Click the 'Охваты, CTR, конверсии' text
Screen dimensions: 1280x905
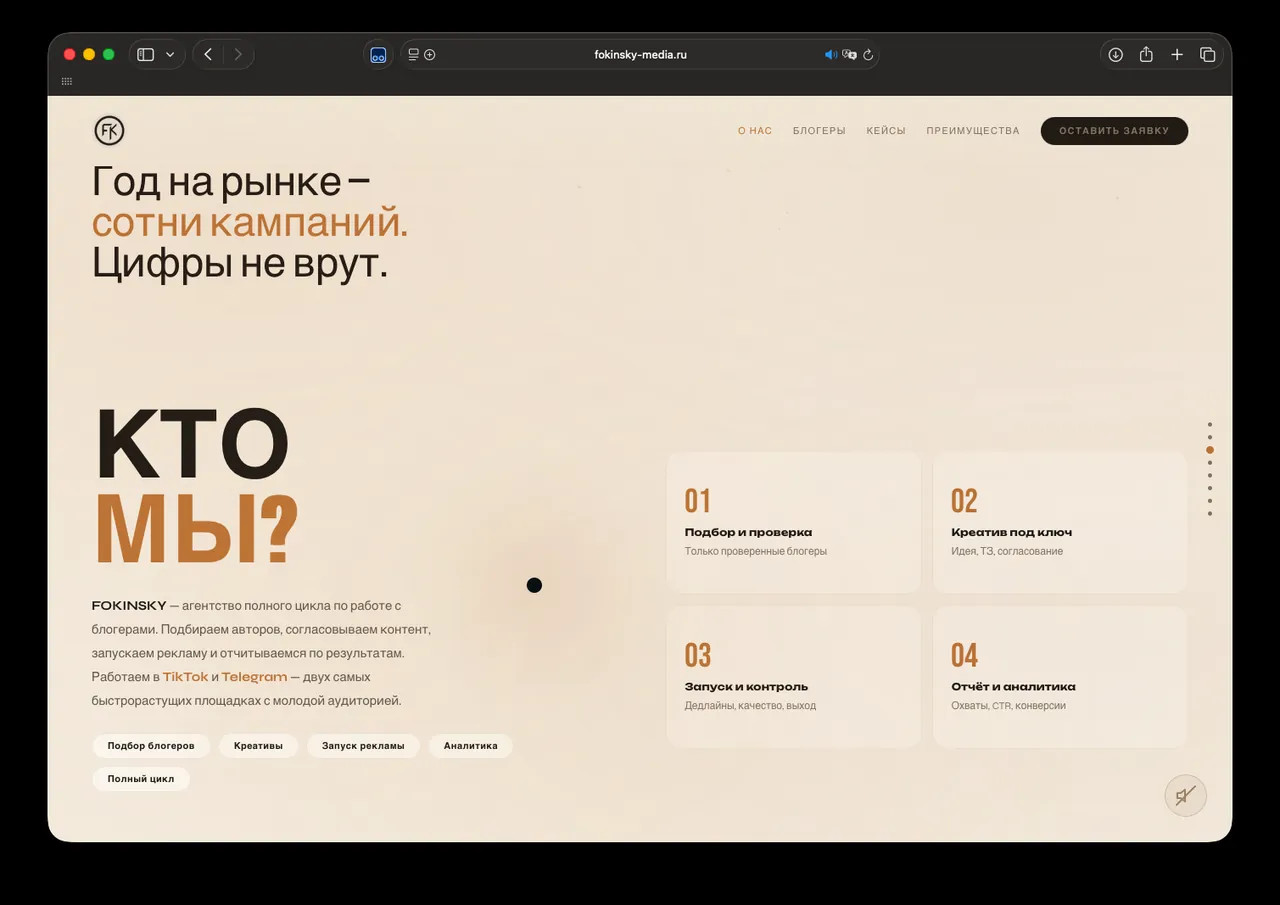tap(1008, 706)
